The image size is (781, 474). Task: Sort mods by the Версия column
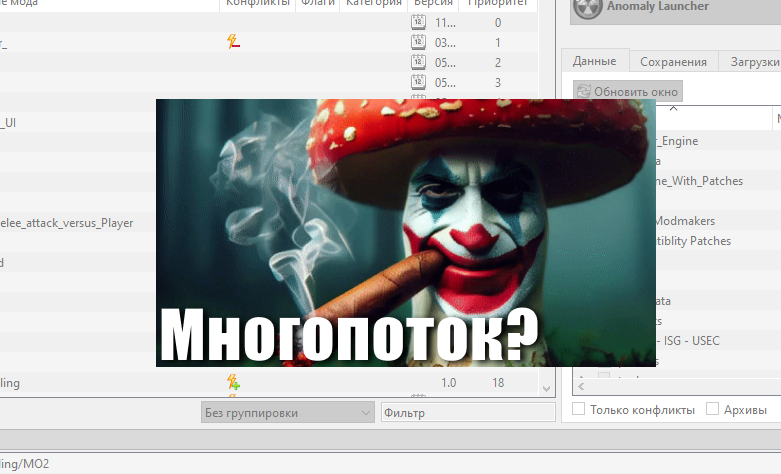click(433, 4)
